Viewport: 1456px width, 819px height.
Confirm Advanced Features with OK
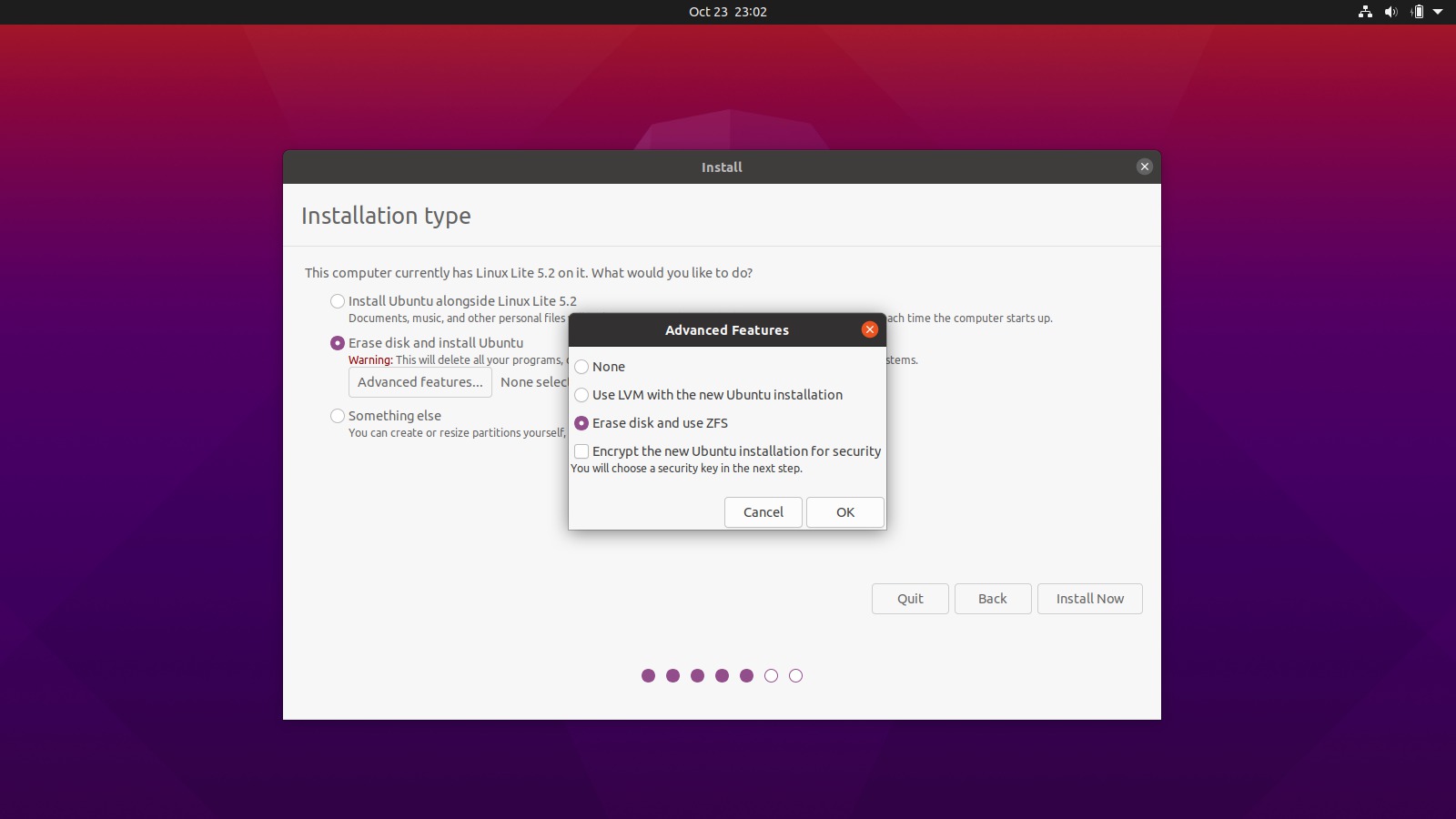coord(844,512)
